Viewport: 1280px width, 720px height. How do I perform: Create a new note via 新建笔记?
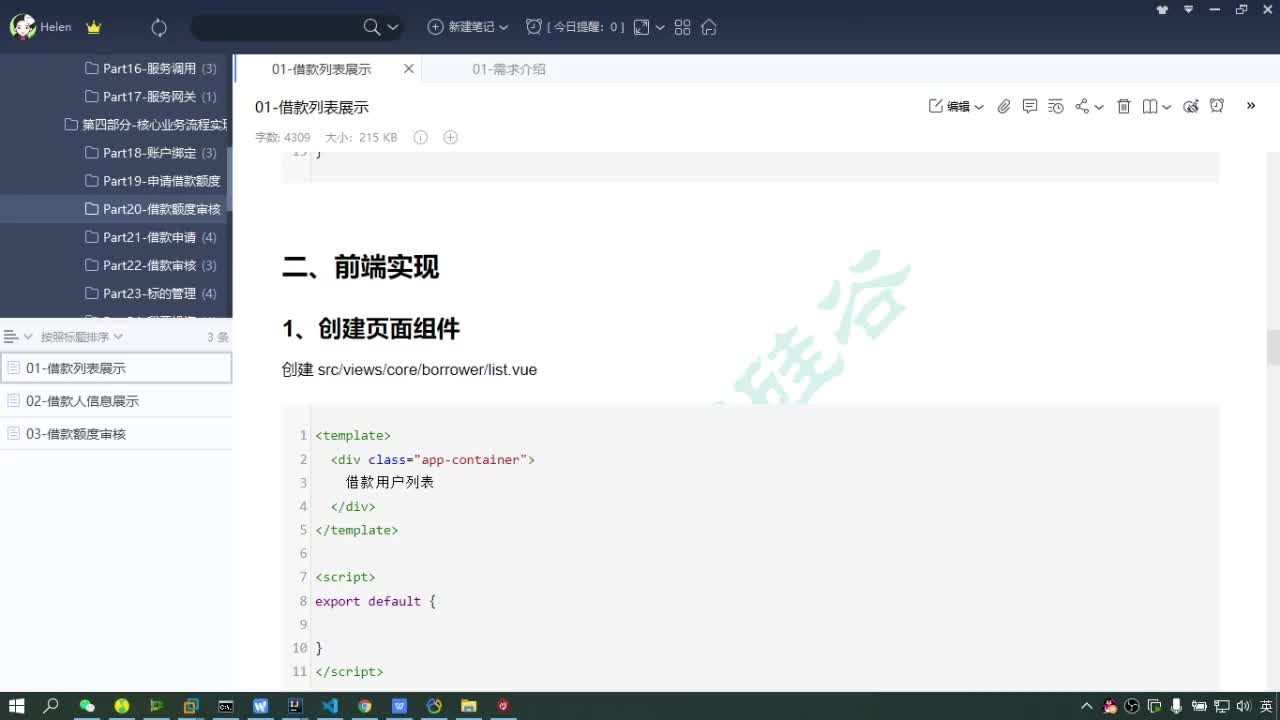coord(462,27)
